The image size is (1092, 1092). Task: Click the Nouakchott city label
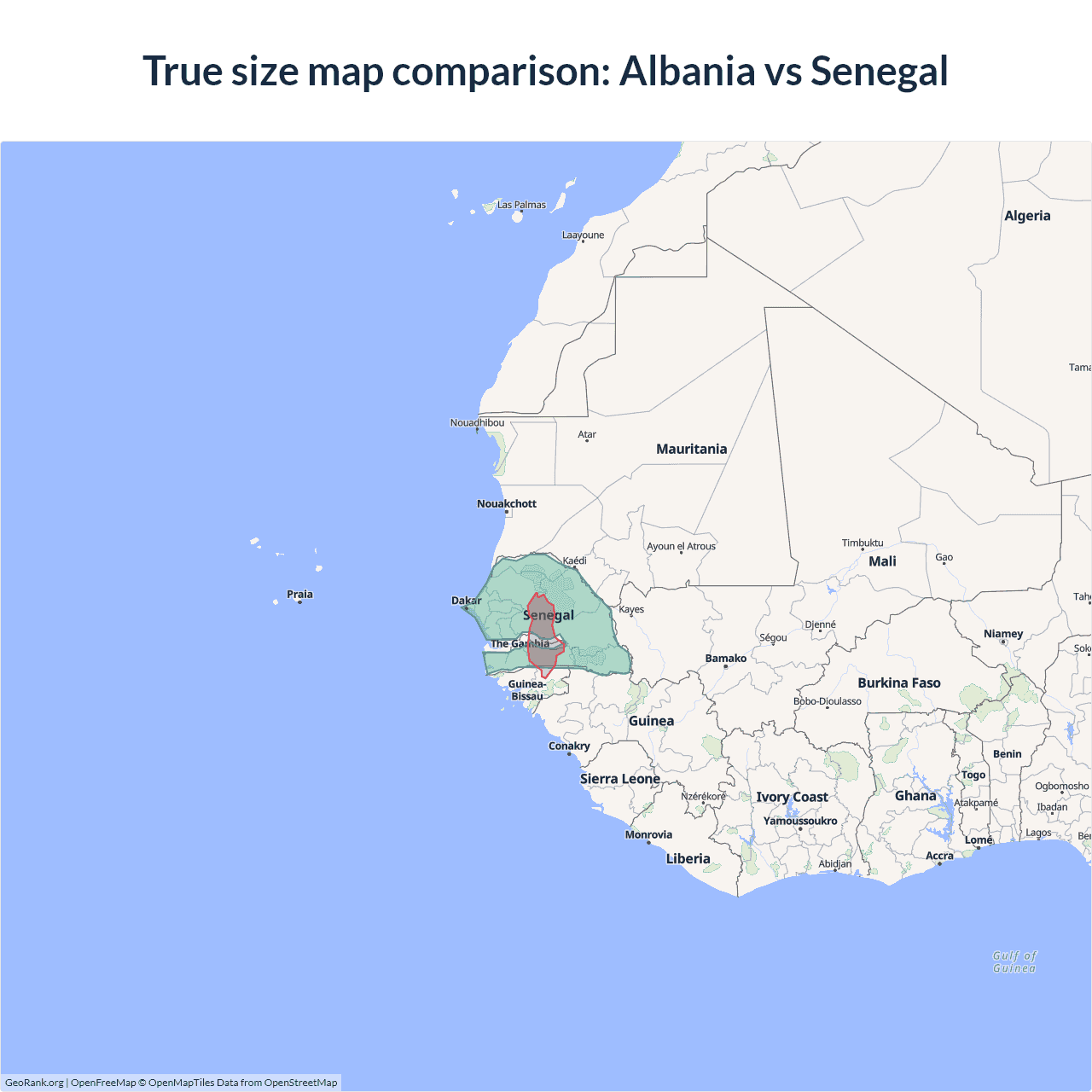click(x=507, y=504)
